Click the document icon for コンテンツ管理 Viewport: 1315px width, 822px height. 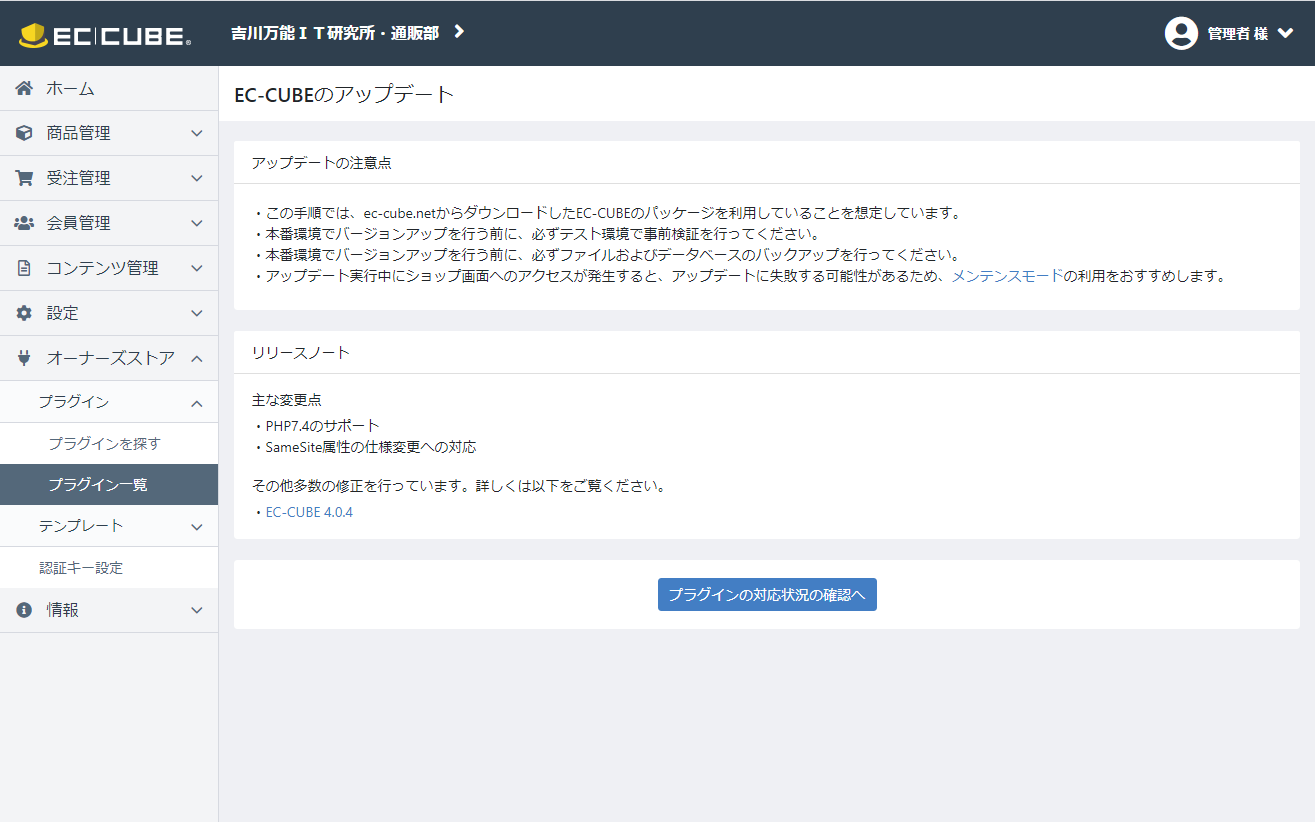point(24,268)
